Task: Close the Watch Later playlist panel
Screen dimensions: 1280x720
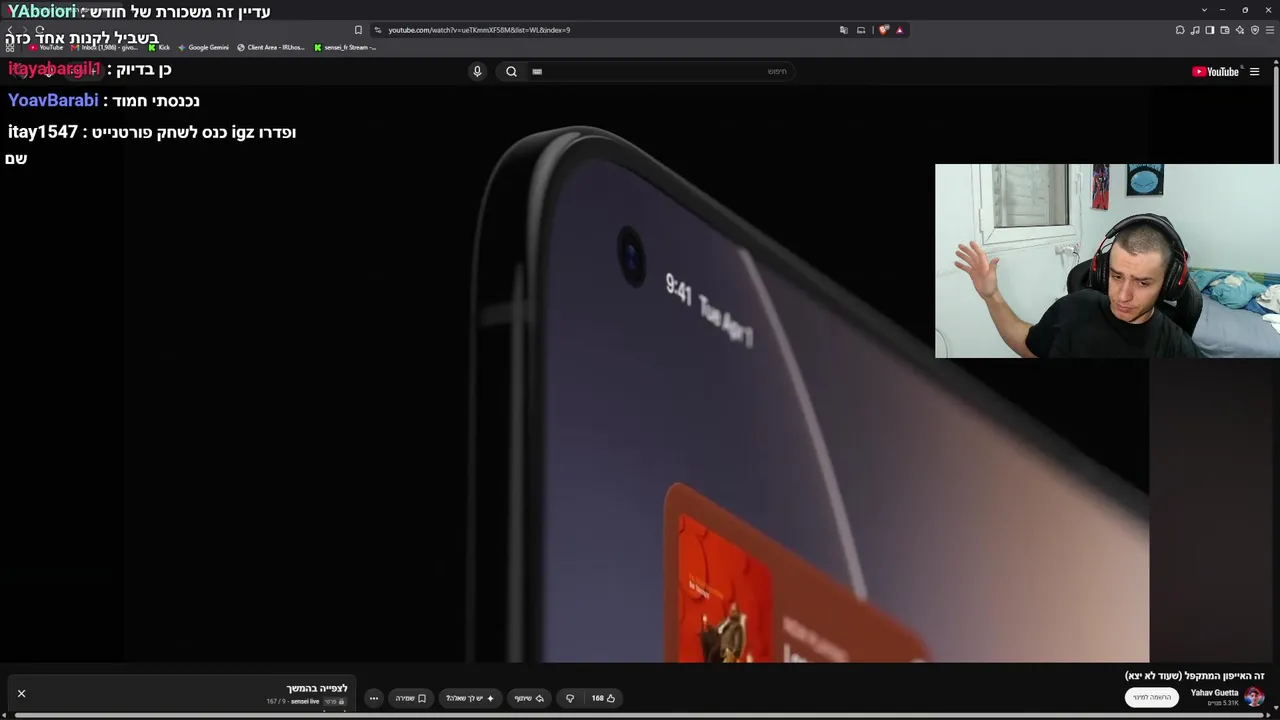Action: pyautogui.click(x=21, y=693)
